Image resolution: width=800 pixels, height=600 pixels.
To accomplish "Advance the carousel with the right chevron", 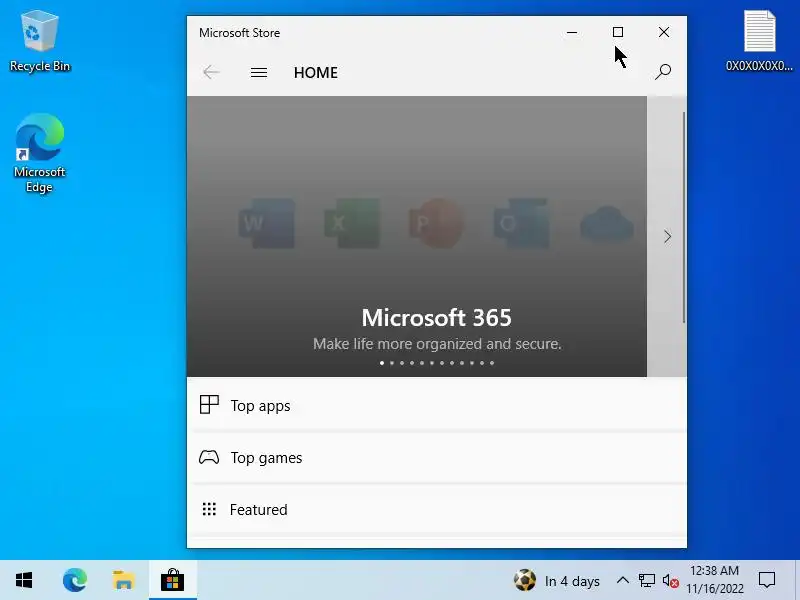I will point(667,236).
